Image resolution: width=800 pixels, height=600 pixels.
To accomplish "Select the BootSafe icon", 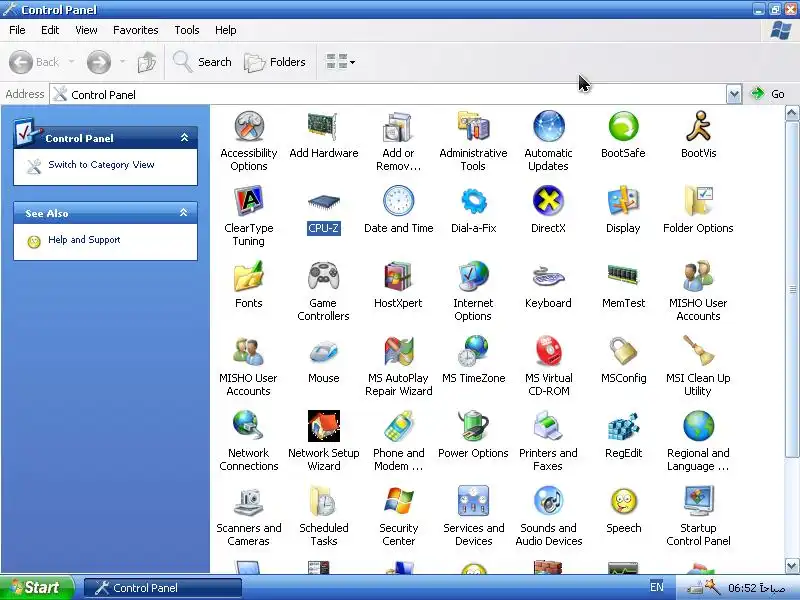I will (623, 126).
